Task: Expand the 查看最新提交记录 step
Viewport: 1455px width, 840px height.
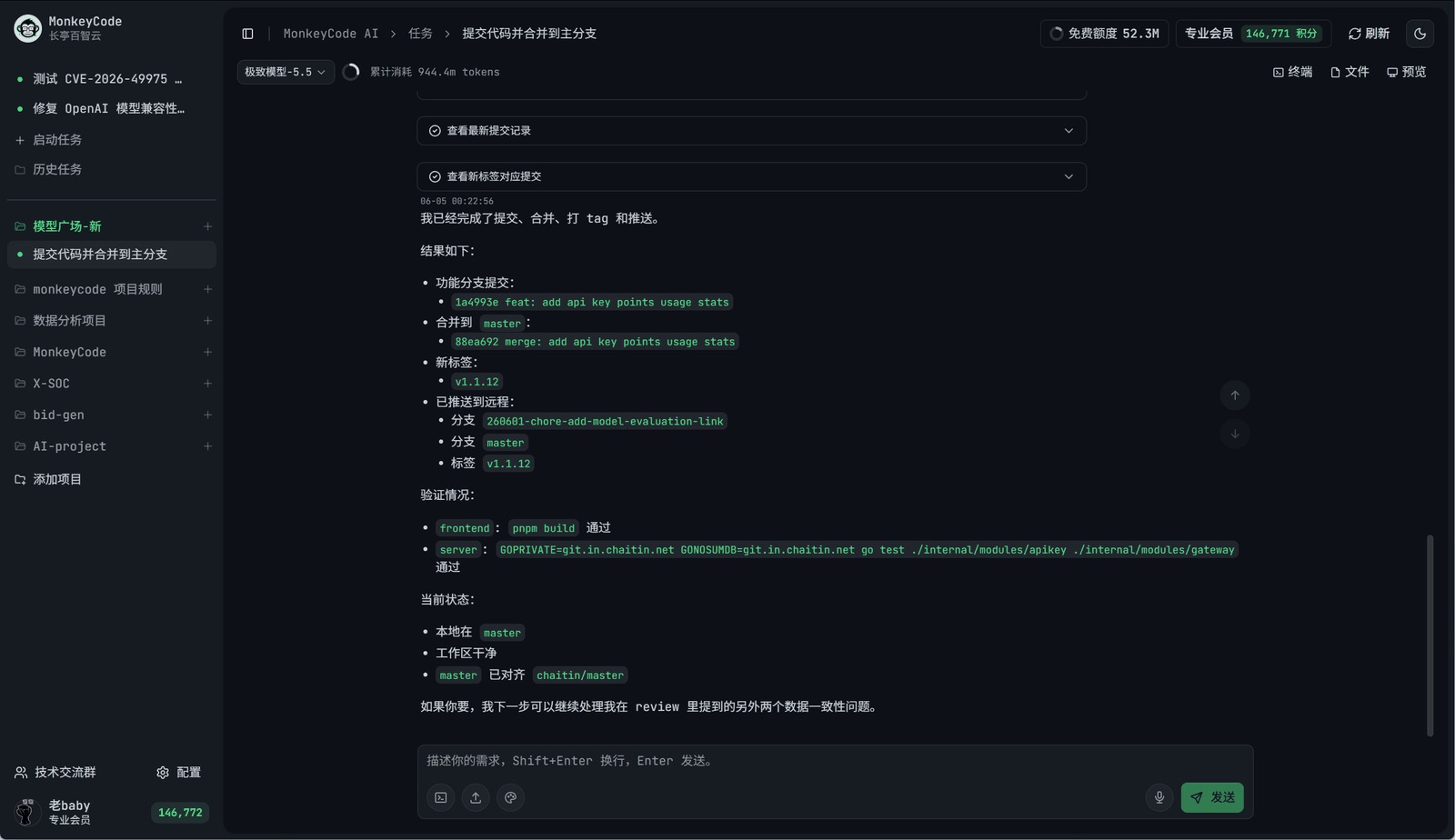Action: point(751,131)
